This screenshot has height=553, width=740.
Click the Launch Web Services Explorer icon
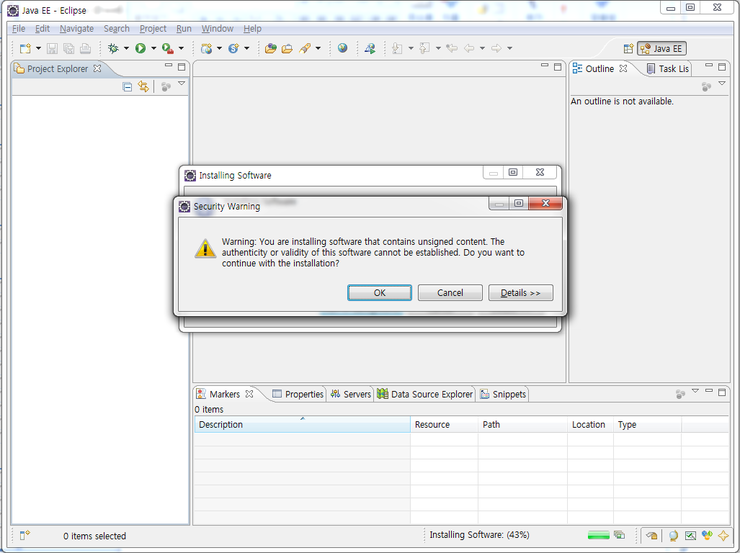point(370,48)
